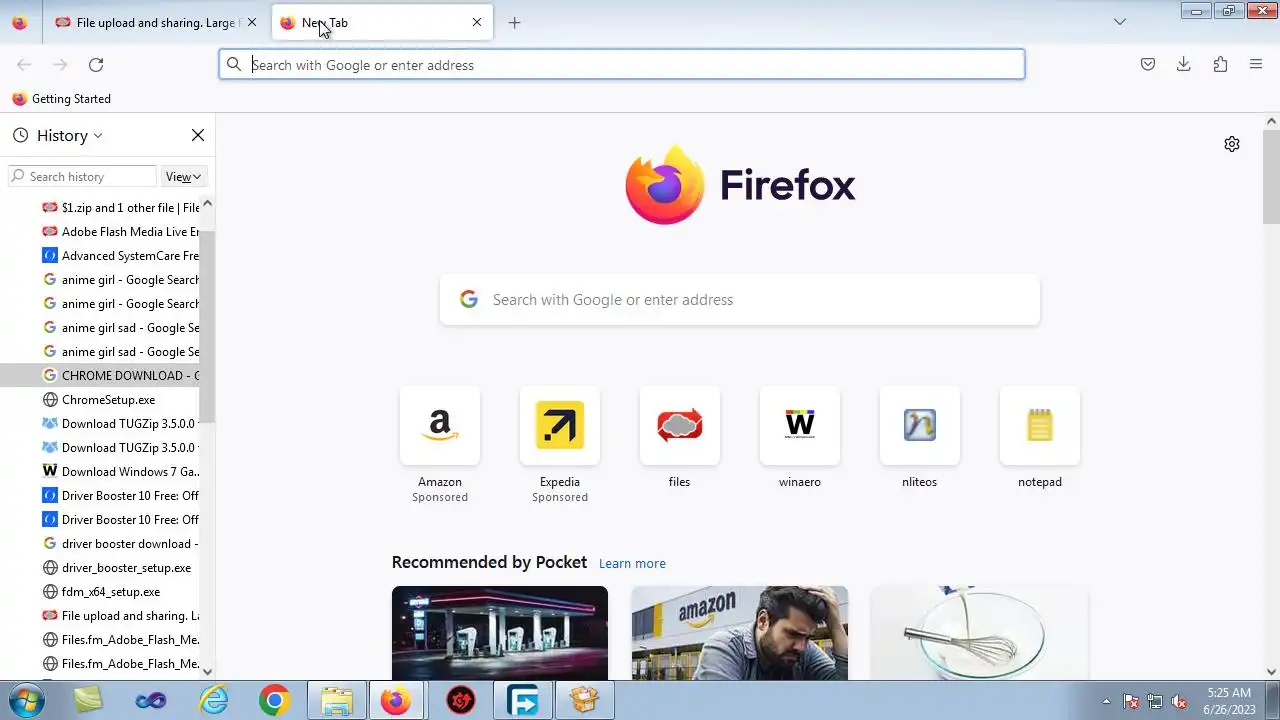Screen dimensions: 1280x720
Task: Open the taskbar clock showing 5:25 AM
Action: click(1229, 701)
